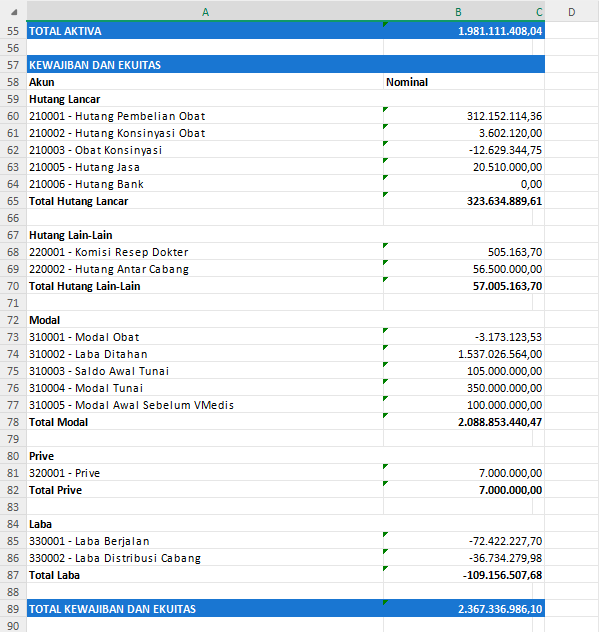Select the 330001 - Laba Berjalan cell
Image resolution: width=599 pixels, height=632 pixels.
pos(205,541)
